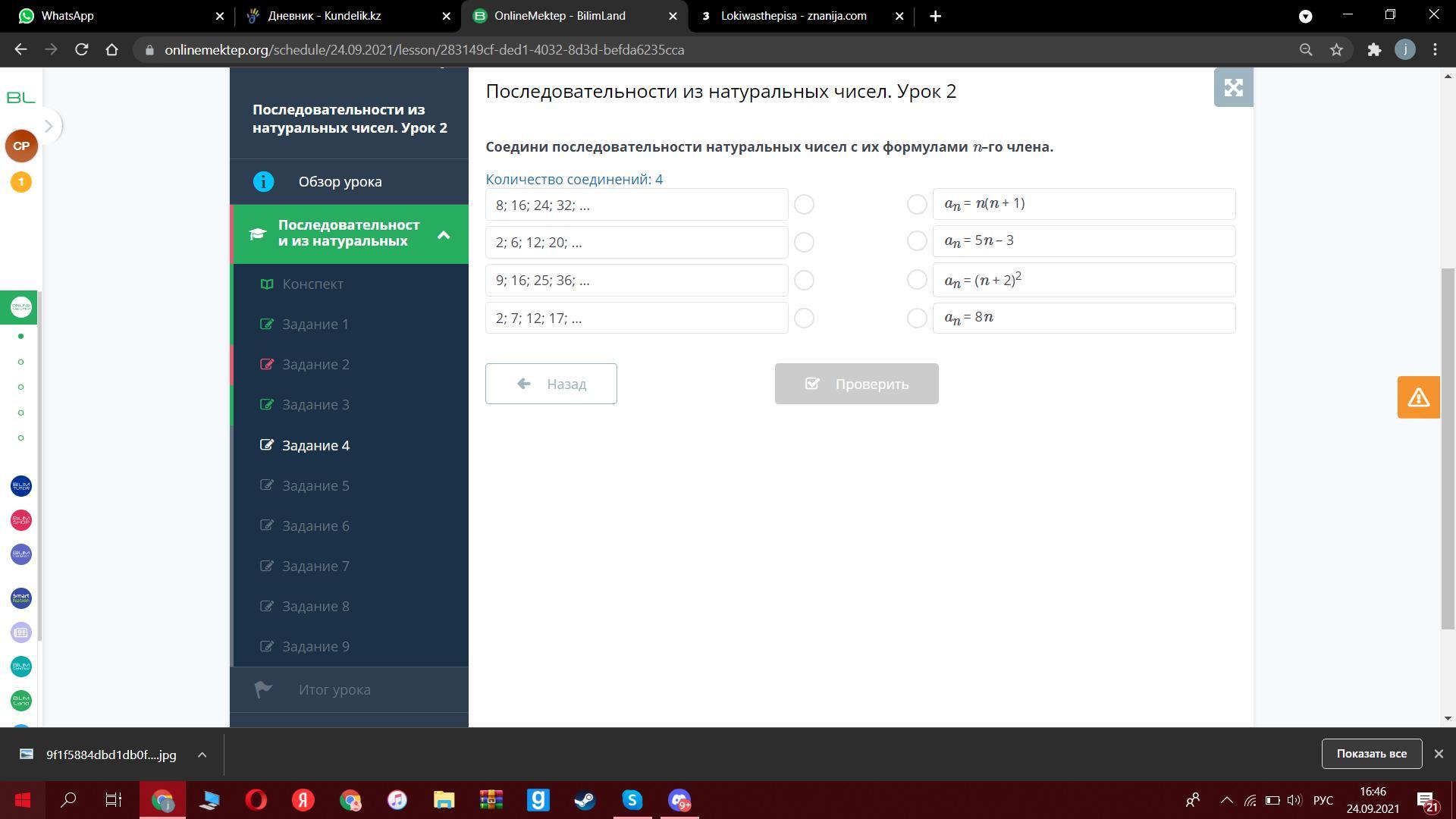The width and height of the screenshot is (1456, 819).
Task: Click the Обзор урока info icon
Action: click(x=263, y=182)
